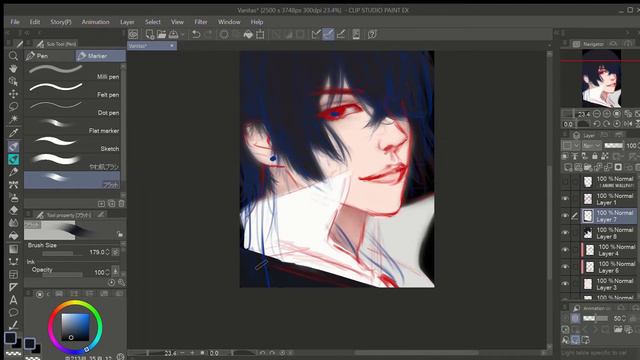Select the Fill bucket tool

pyautogui.click(x=13, y=236)
